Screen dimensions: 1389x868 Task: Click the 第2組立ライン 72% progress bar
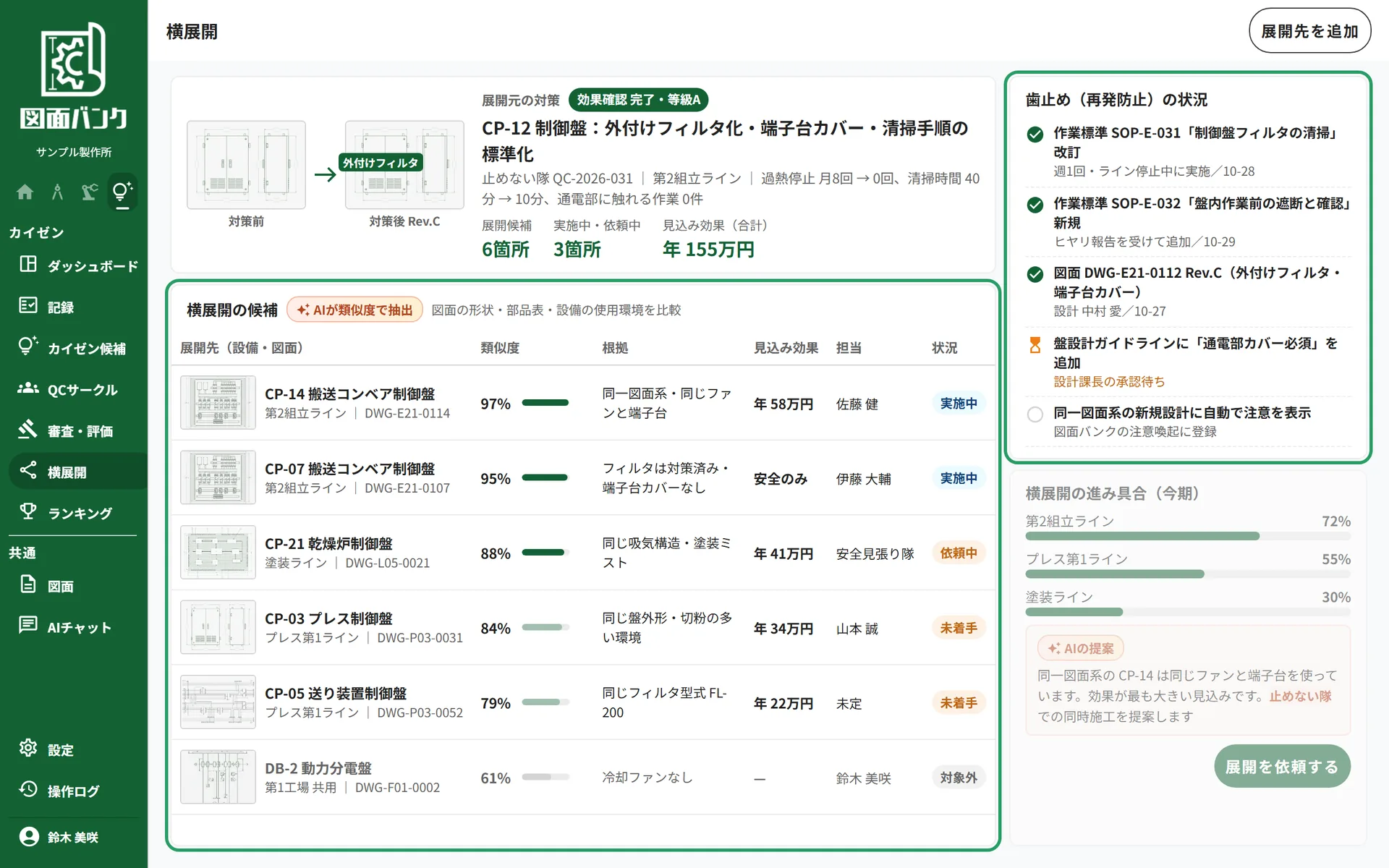coord(1188,537)
